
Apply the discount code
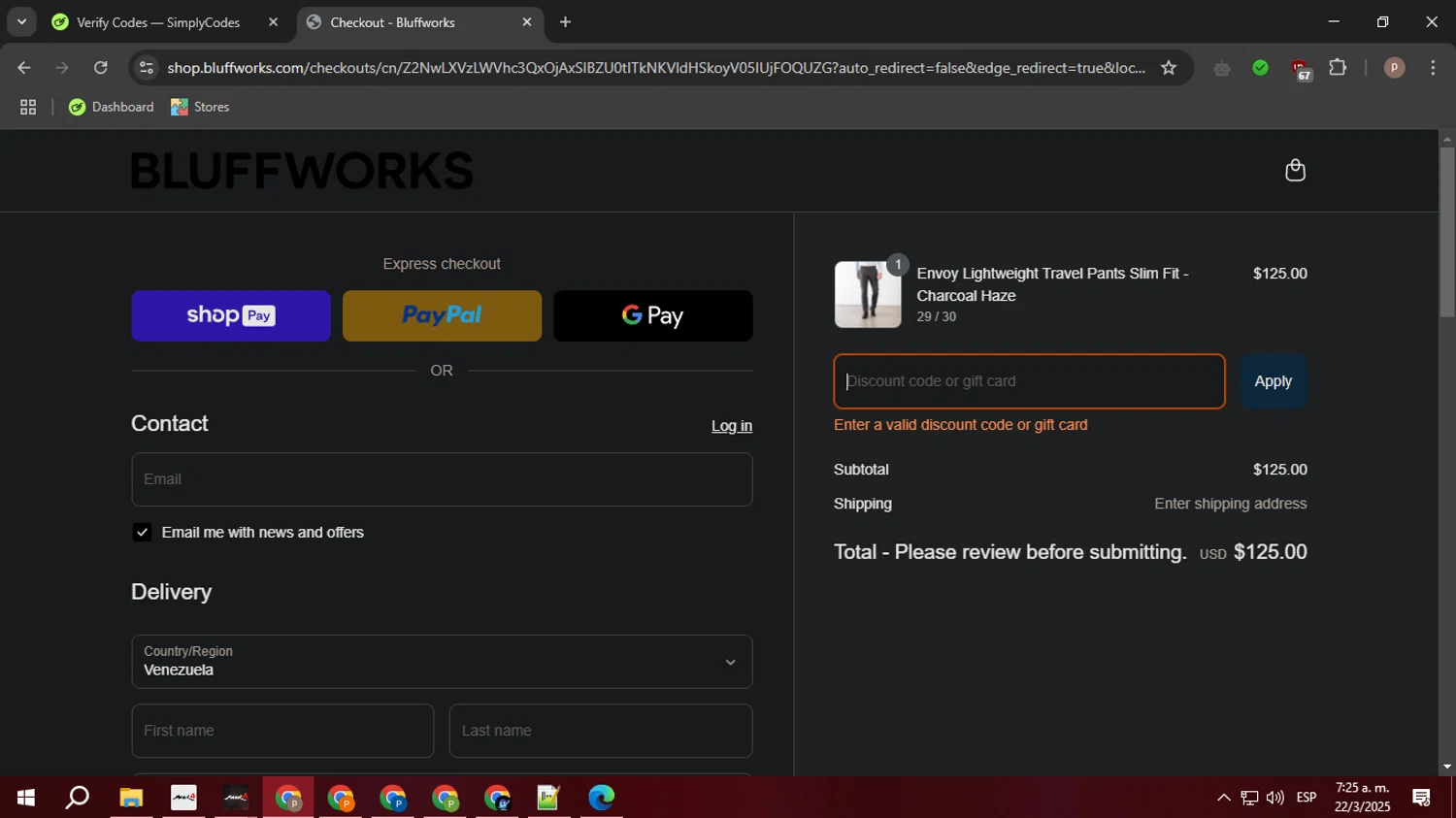(x=1273, y=381)
